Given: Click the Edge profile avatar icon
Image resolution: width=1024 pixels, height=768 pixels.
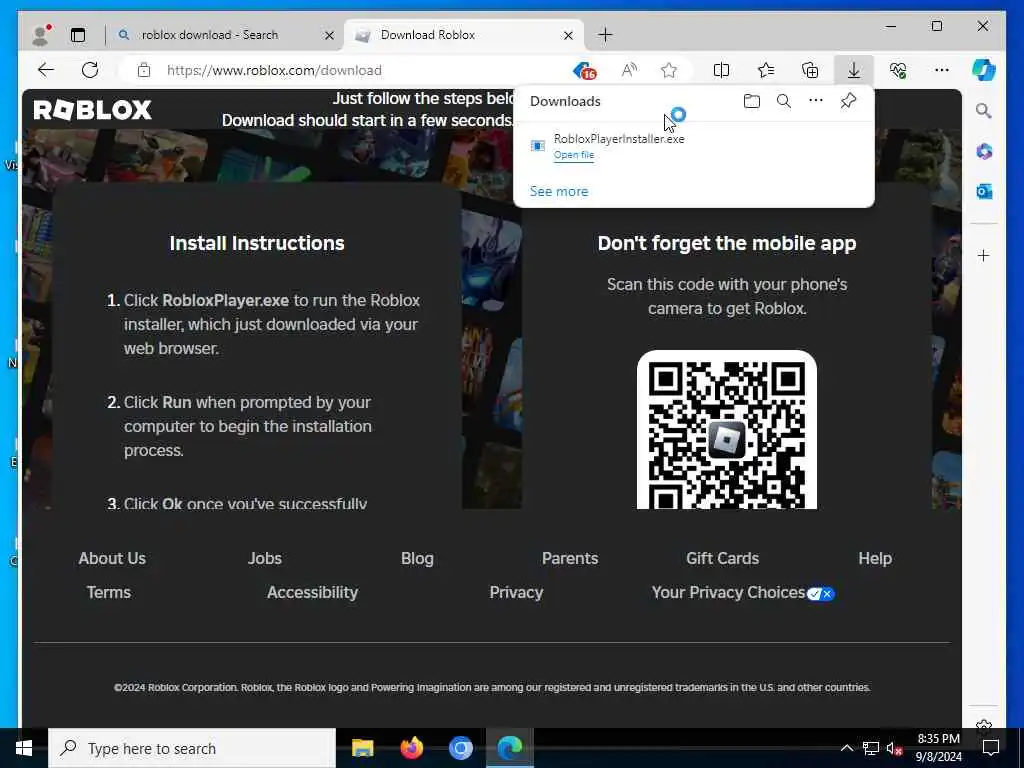Looking at the screenshot, I should pos(41,35).
